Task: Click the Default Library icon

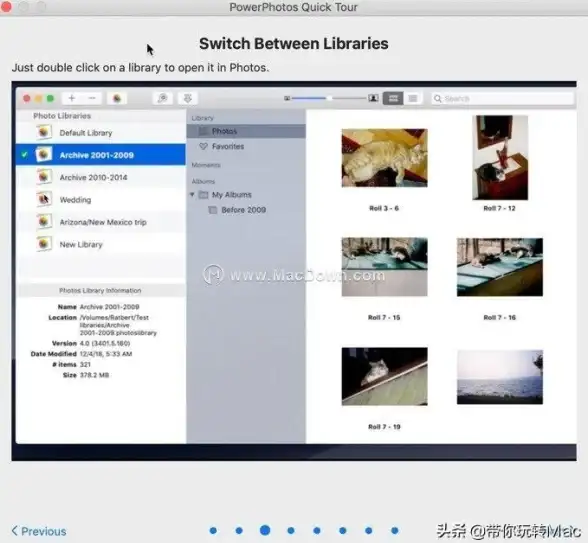Action: click(x=44, y=132)
